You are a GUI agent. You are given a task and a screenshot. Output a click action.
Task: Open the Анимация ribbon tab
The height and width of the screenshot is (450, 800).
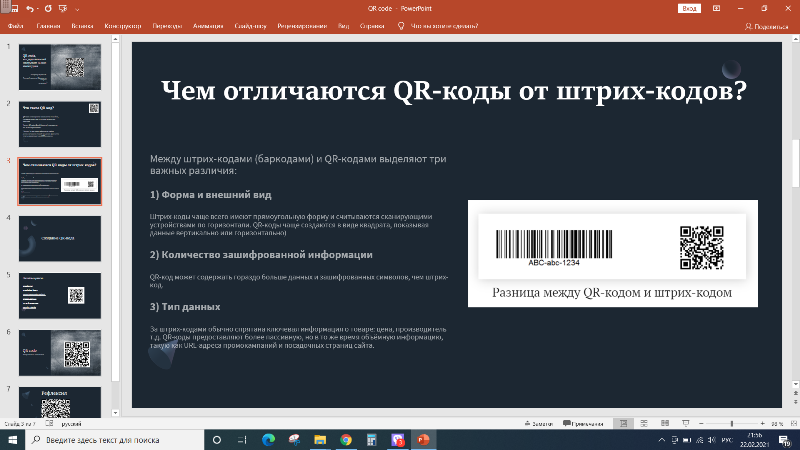tap(208, 26)
